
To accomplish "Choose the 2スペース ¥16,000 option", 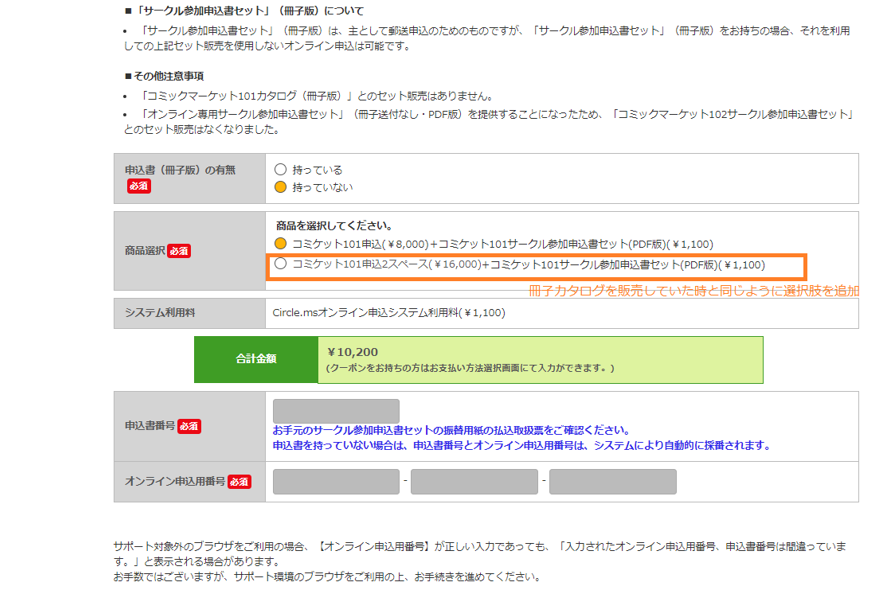I will tap(281, 265).
